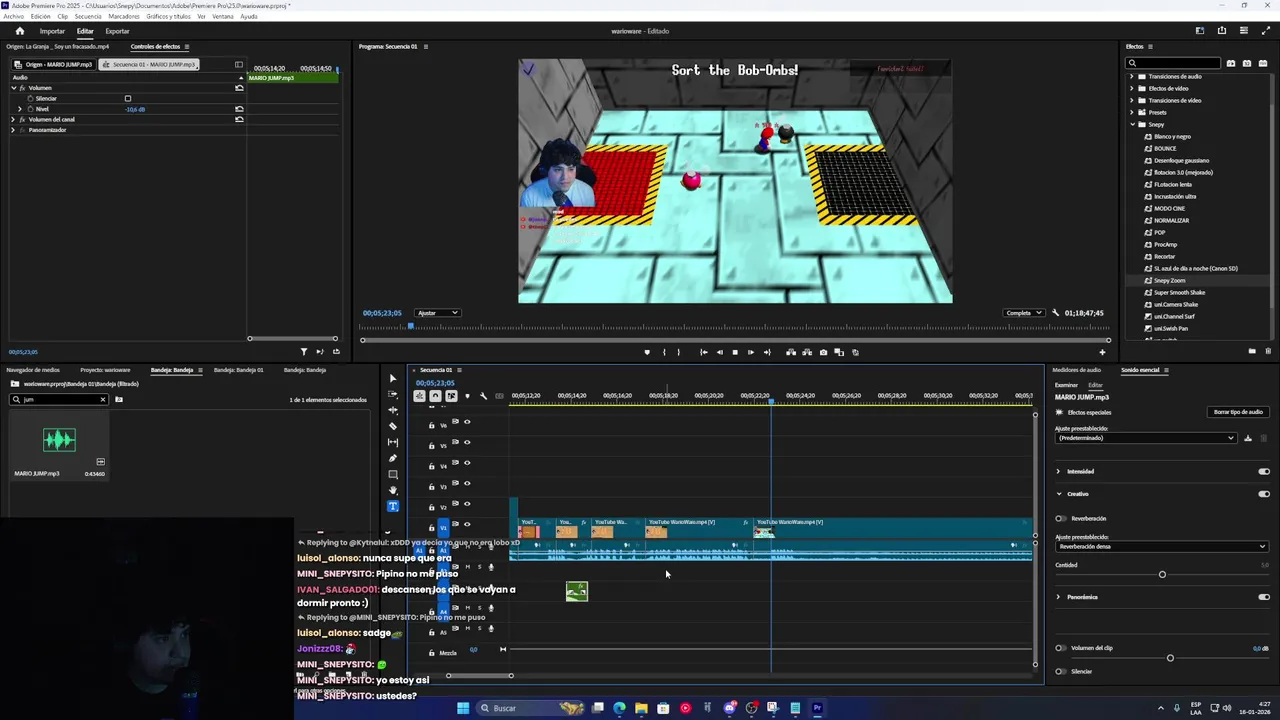Enable Silenciar toggle in Essential Sound
This screenshot has width=1280, height=720.
pos(1060,671)
